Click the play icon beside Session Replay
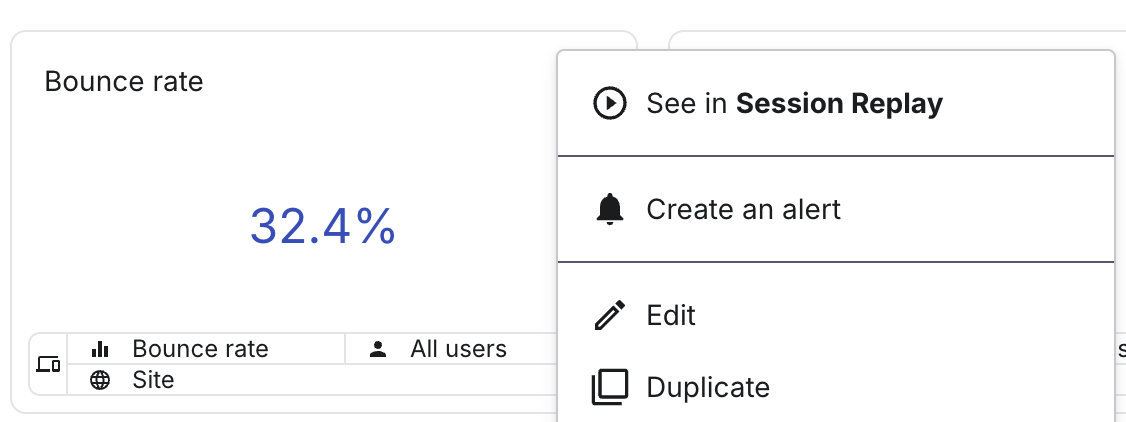Screen dimensions: 1126x422 pos(610,103)
